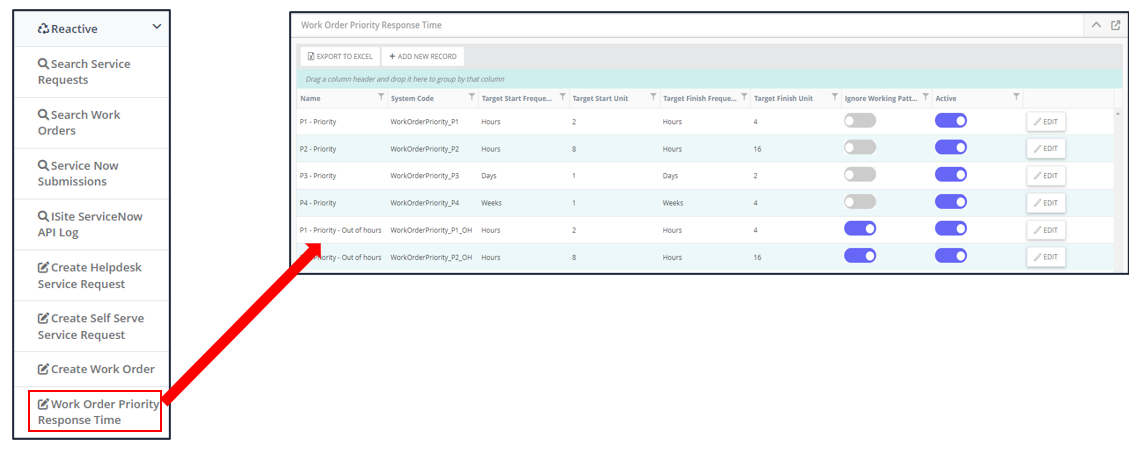Open Search Work Orders

point(91,123)
